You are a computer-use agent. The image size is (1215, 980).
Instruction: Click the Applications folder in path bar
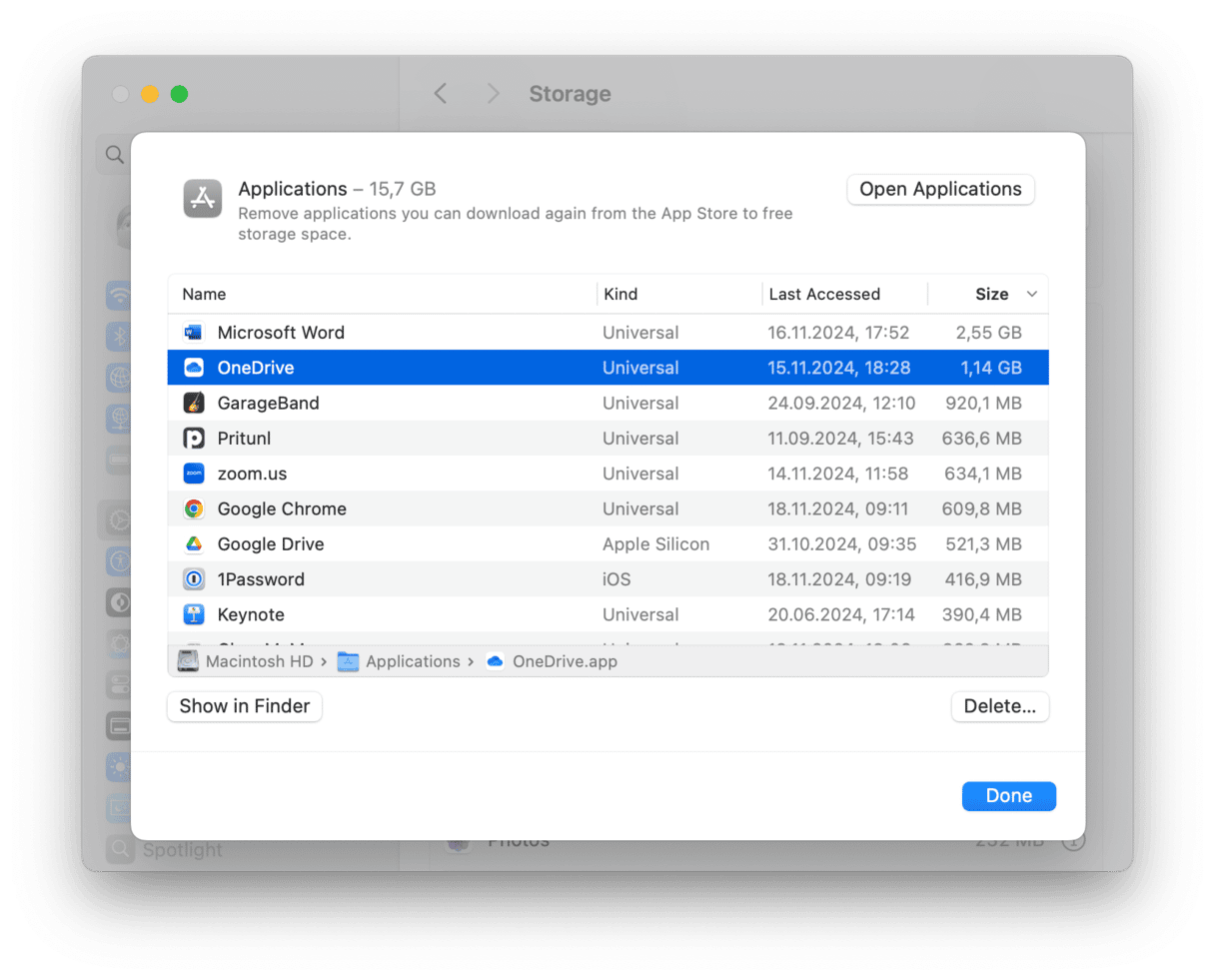pyautogui.click(x=412, y=661)
